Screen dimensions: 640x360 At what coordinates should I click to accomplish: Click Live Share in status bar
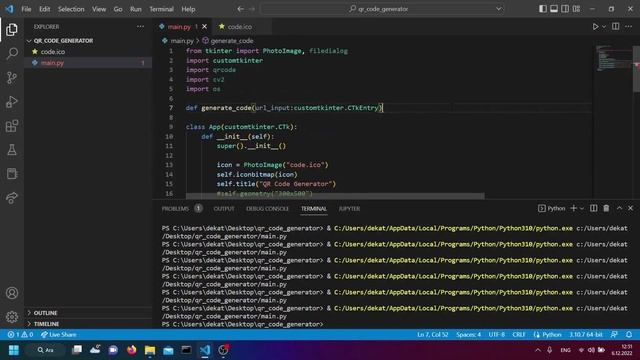[58, 334]
